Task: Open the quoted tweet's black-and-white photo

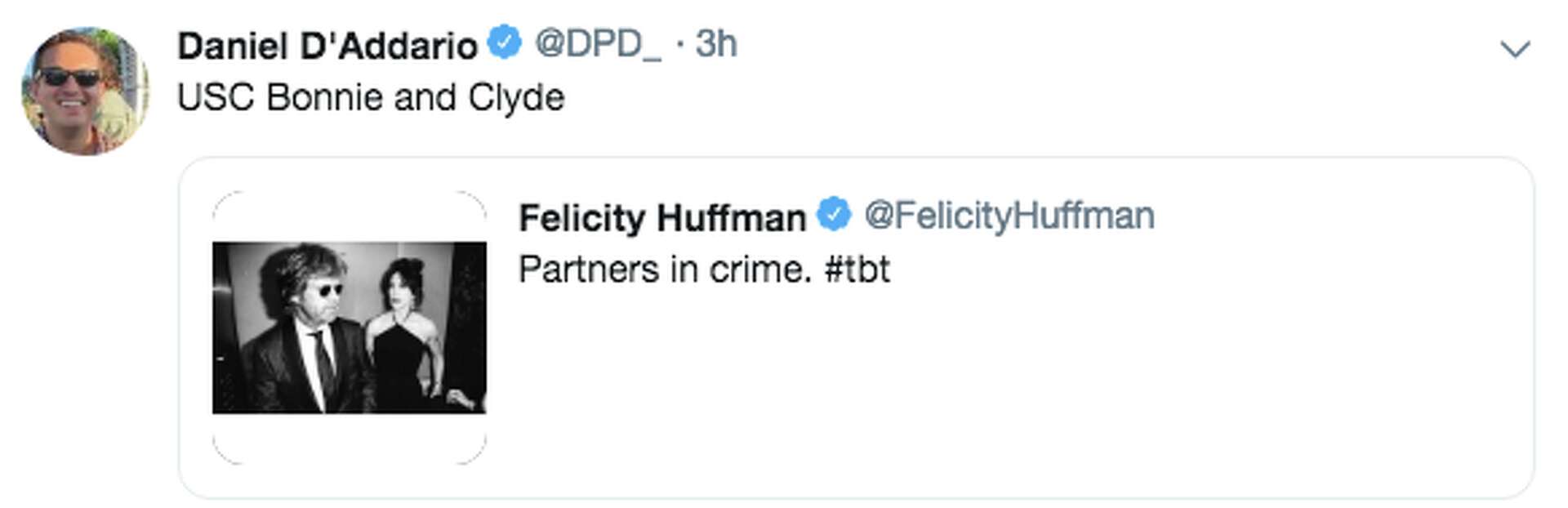Action: tap(349, 327)
